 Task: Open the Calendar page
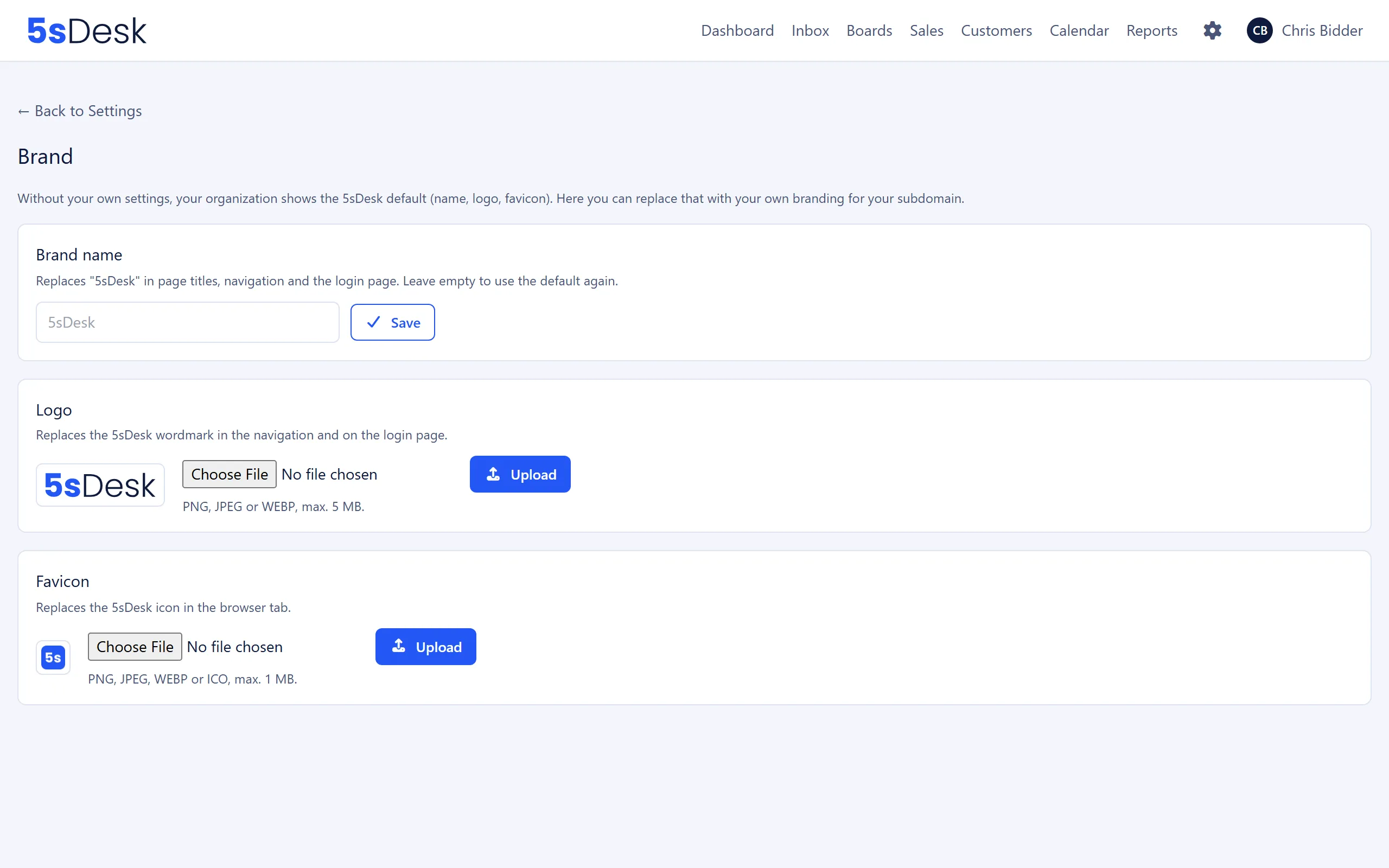pyautogui.click(x=1079, y=30)
